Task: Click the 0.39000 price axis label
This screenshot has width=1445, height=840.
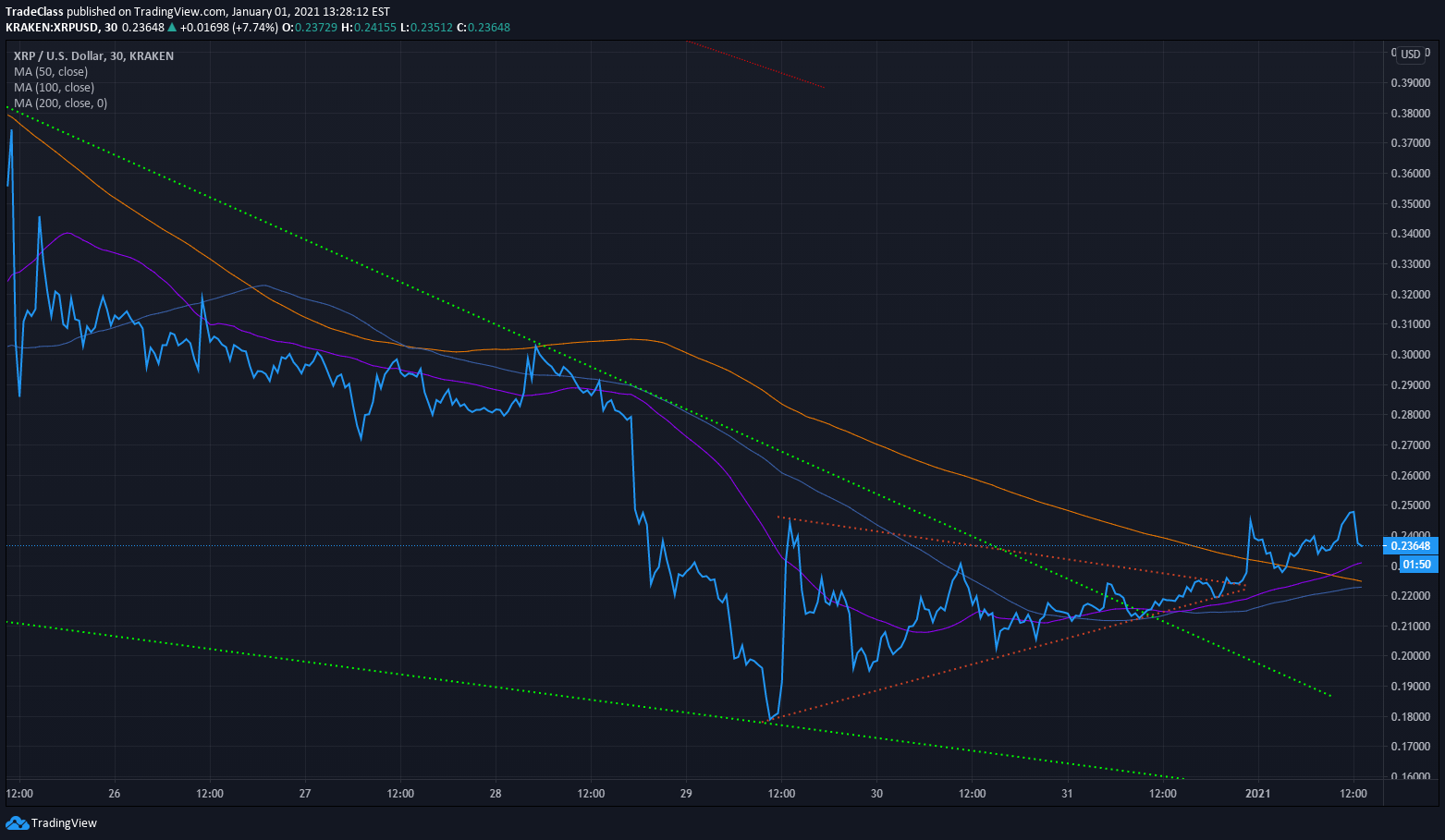Action: 1411,83
